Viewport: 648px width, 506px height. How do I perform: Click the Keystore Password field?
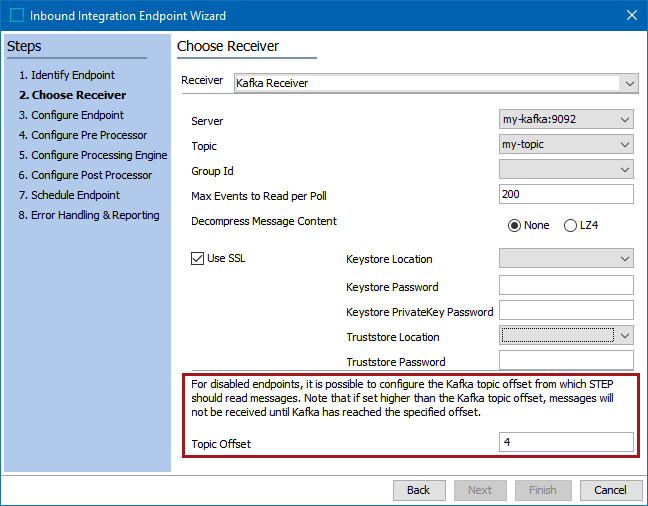click(566, 285)
